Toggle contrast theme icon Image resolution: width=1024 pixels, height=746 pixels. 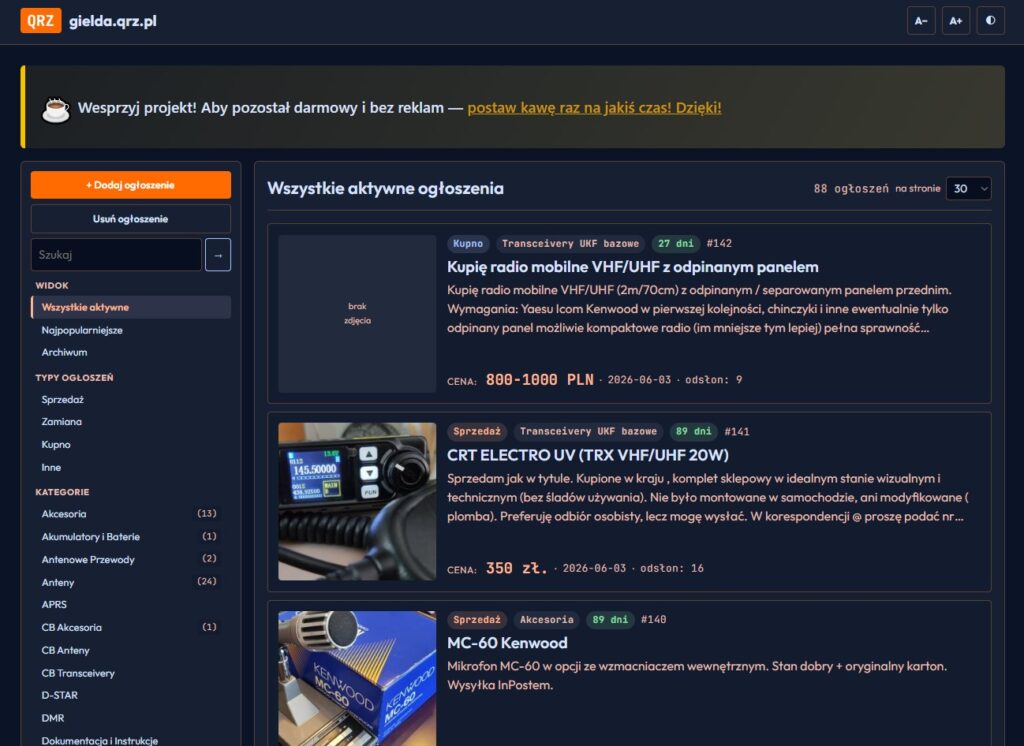tap(990, 21)
